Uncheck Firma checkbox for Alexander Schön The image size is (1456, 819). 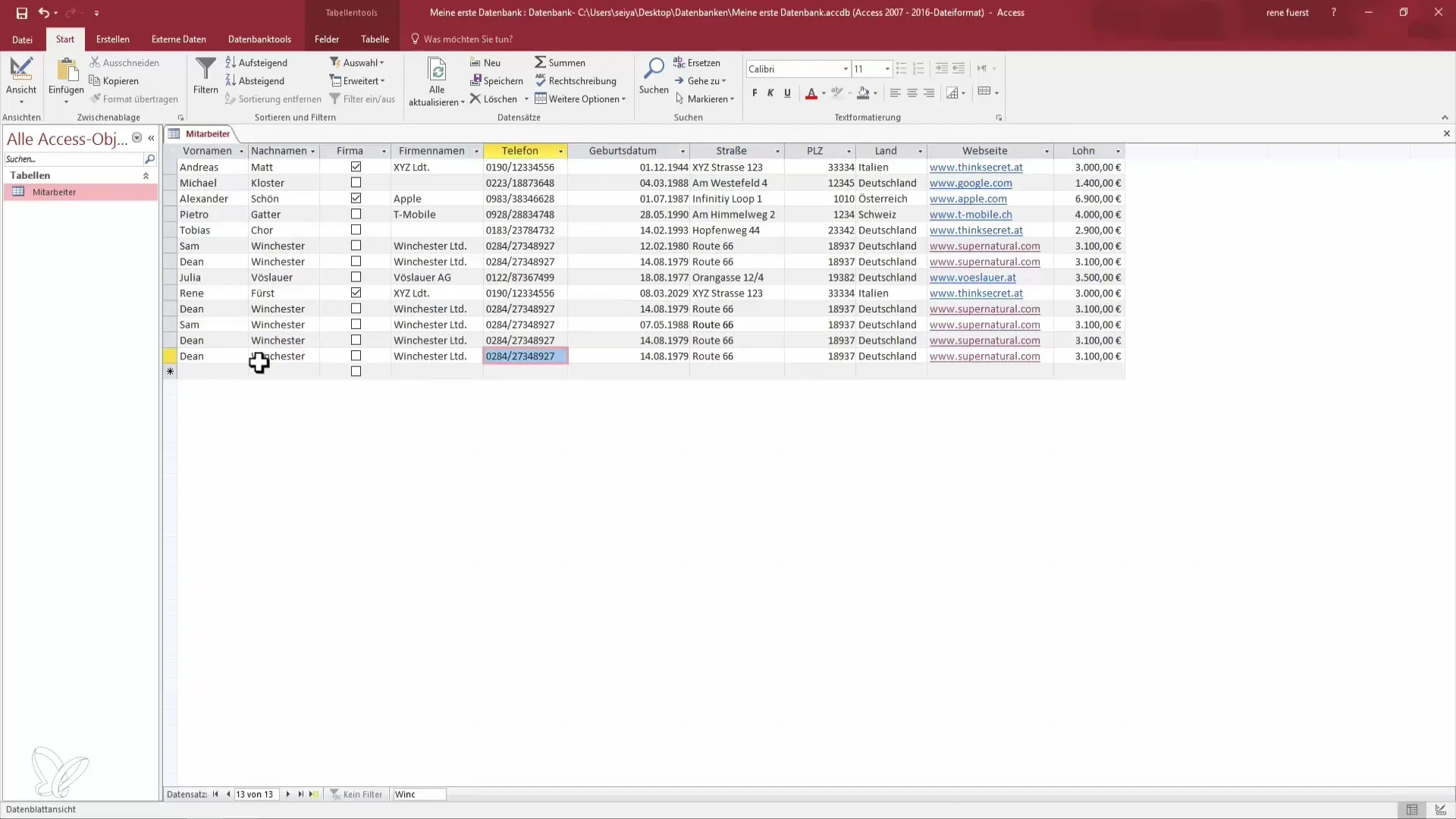pos(356,198)
